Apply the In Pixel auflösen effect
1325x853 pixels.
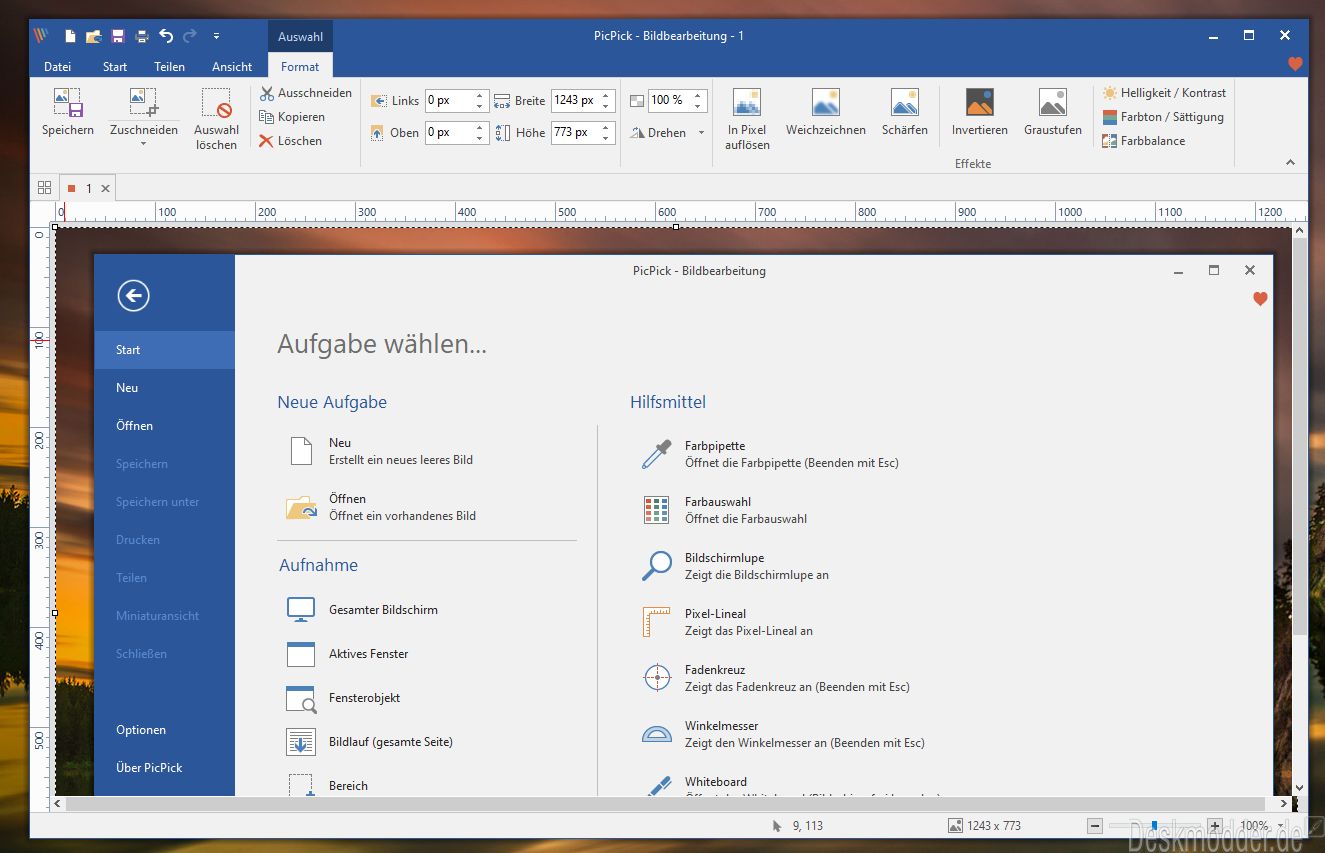[747, 118]
